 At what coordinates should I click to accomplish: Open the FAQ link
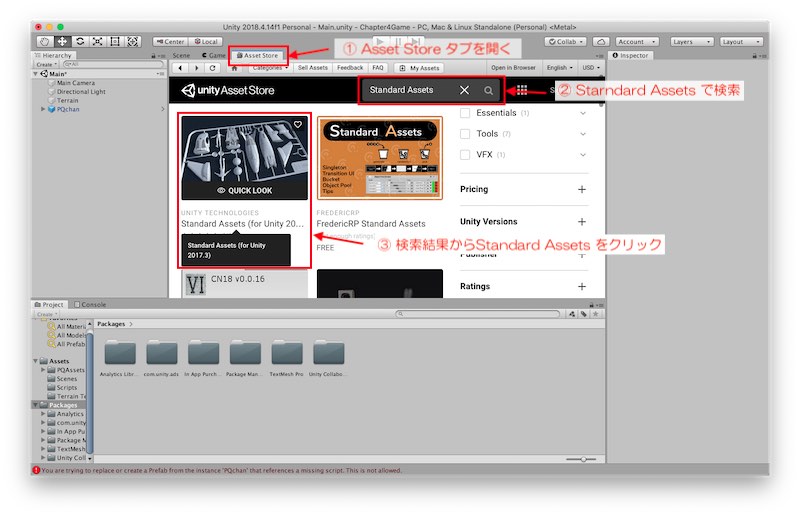[x=378, y=68]
